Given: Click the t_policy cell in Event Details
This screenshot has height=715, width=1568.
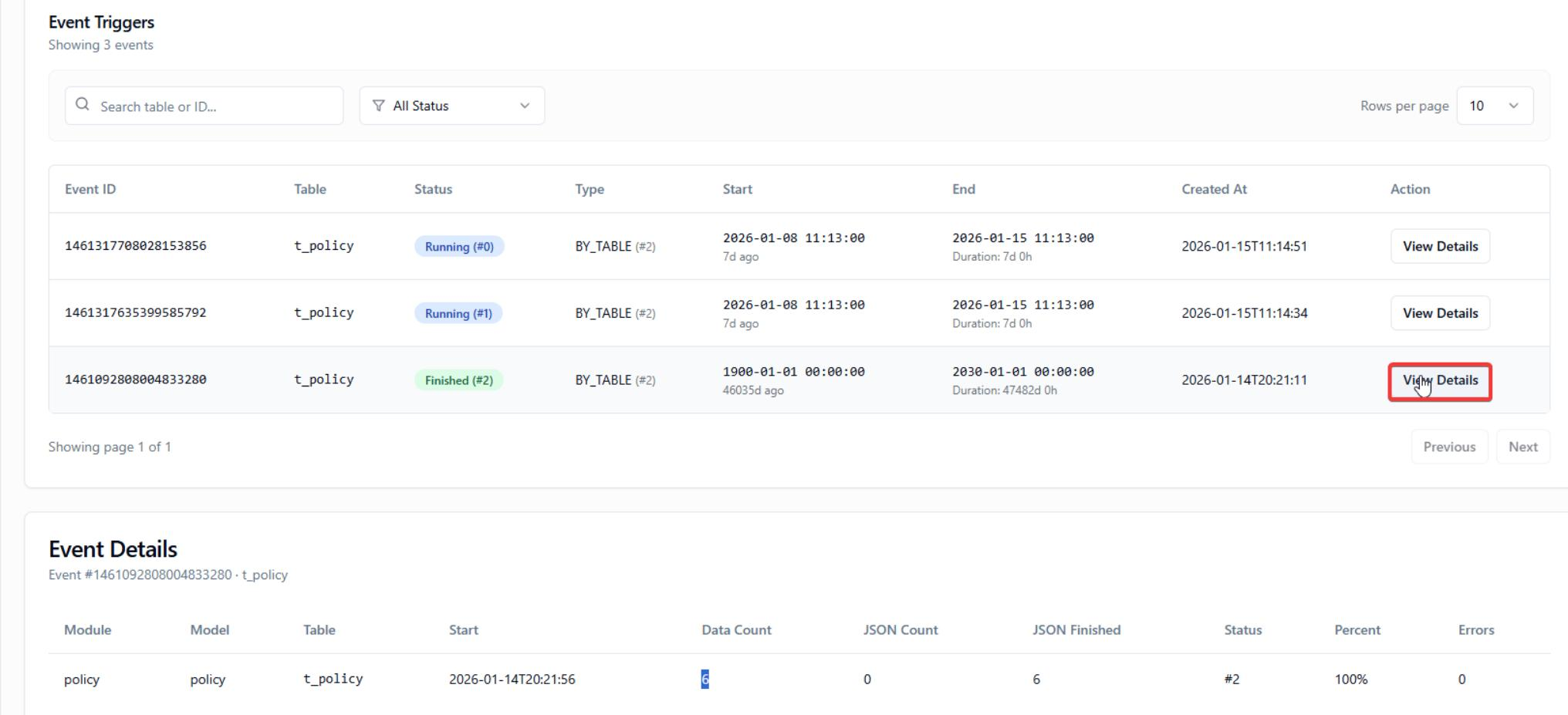Looking at the screenshot, I should pos(333,679).
